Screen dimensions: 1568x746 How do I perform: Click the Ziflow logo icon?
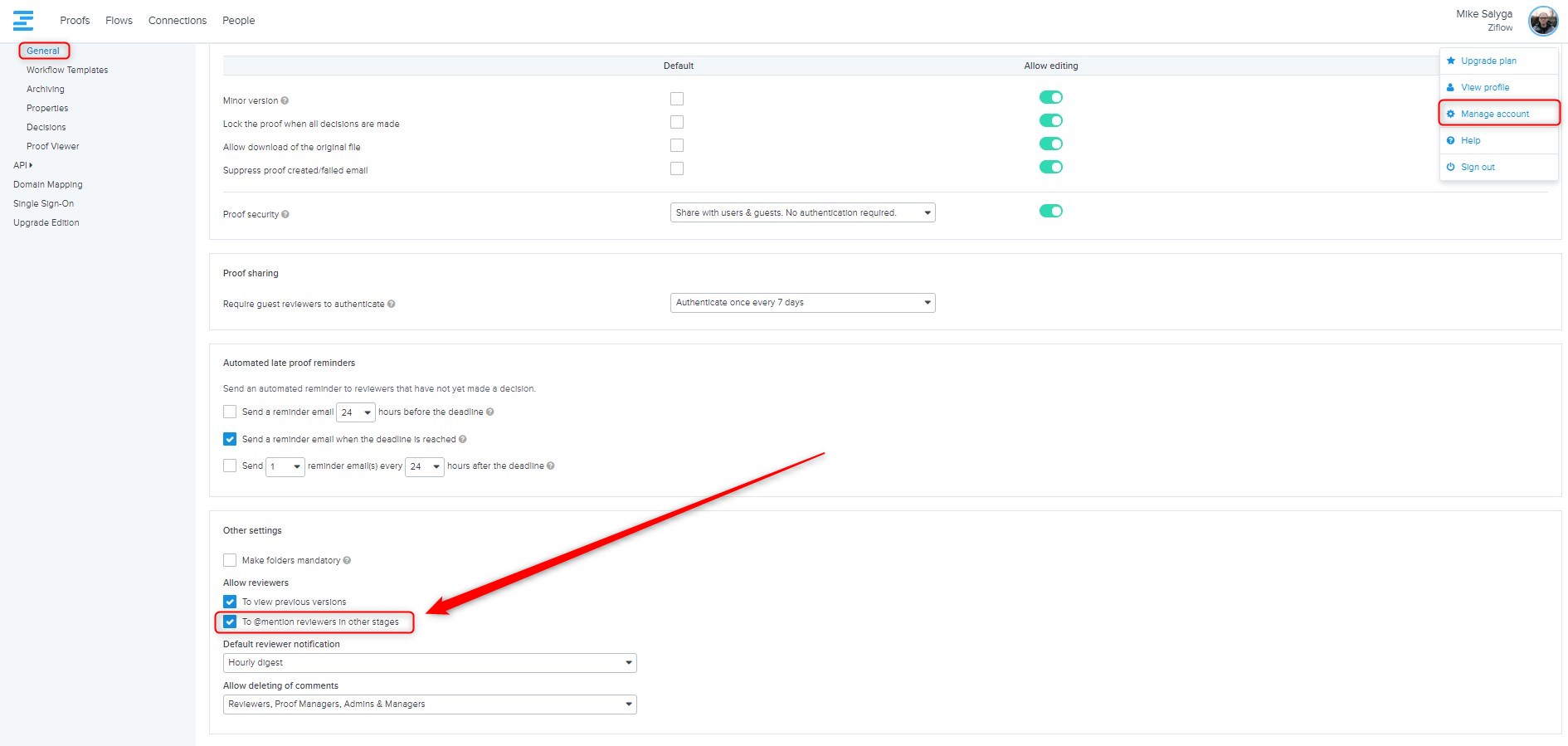[23, 21]
